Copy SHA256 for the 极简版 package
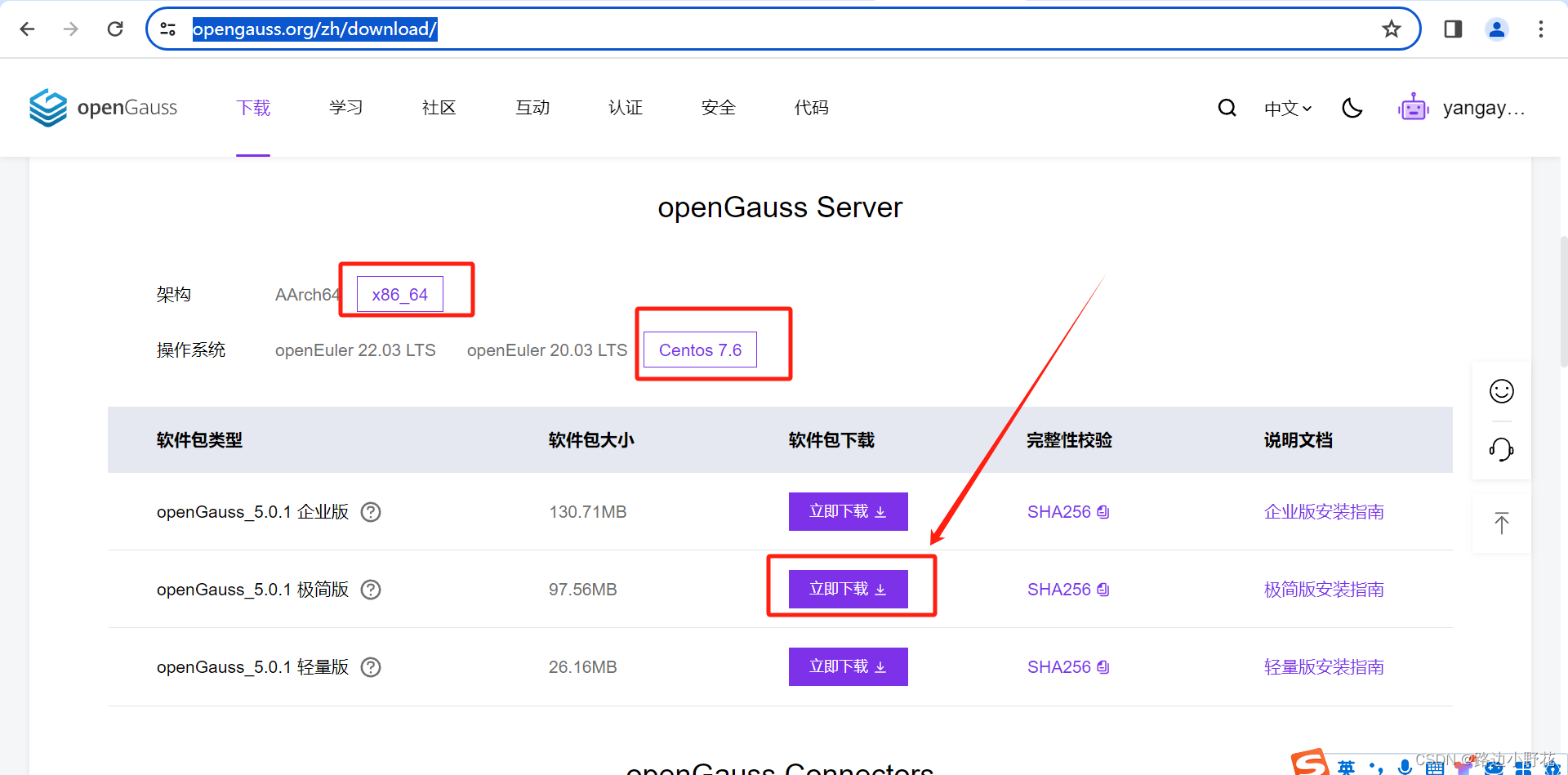The width and height of the screenshot is (1568, 775). click(1103, 590)
